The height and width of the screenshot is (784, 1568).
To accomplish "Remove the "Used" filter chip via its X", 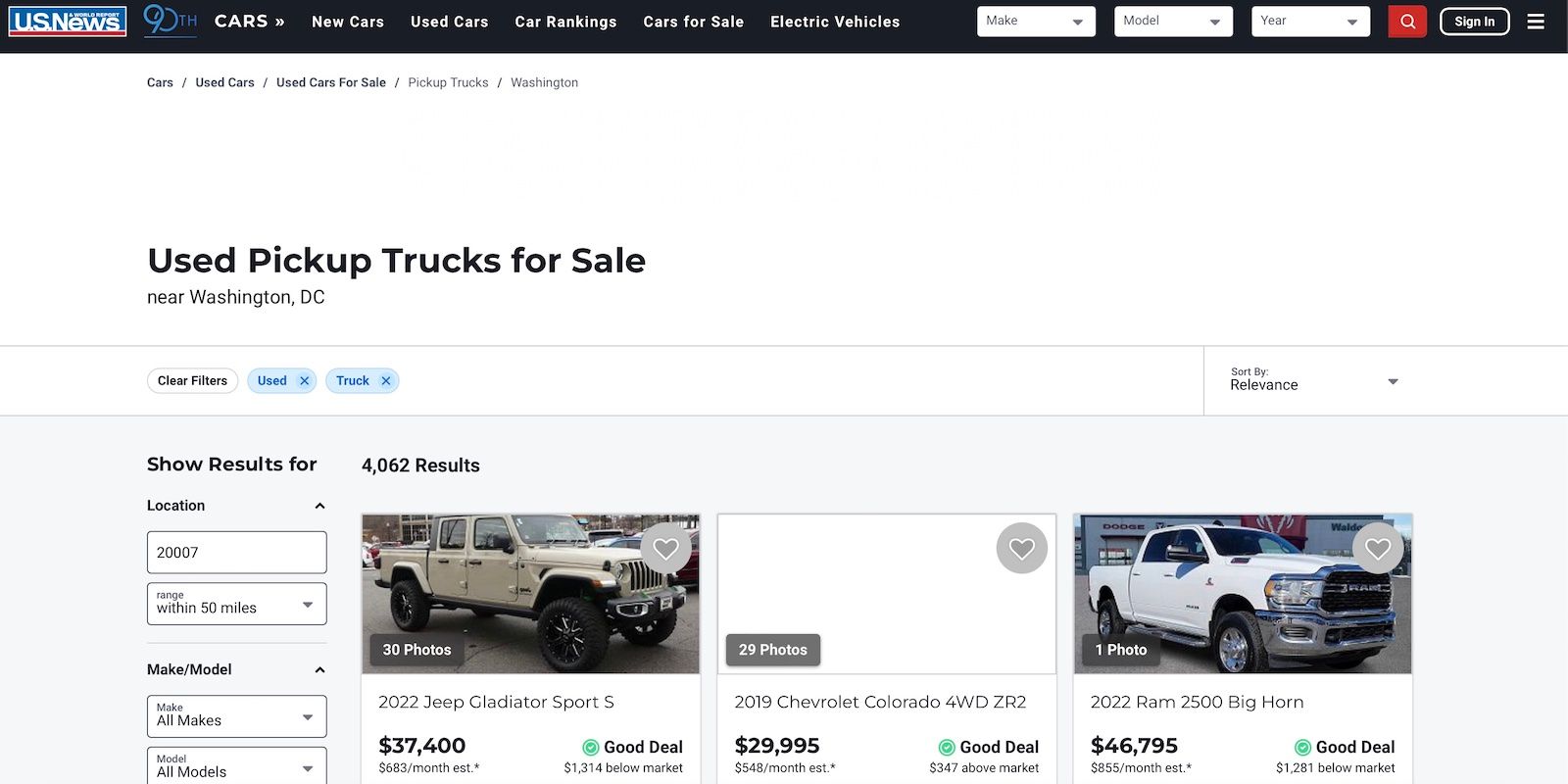I will (x=304, y=380).
